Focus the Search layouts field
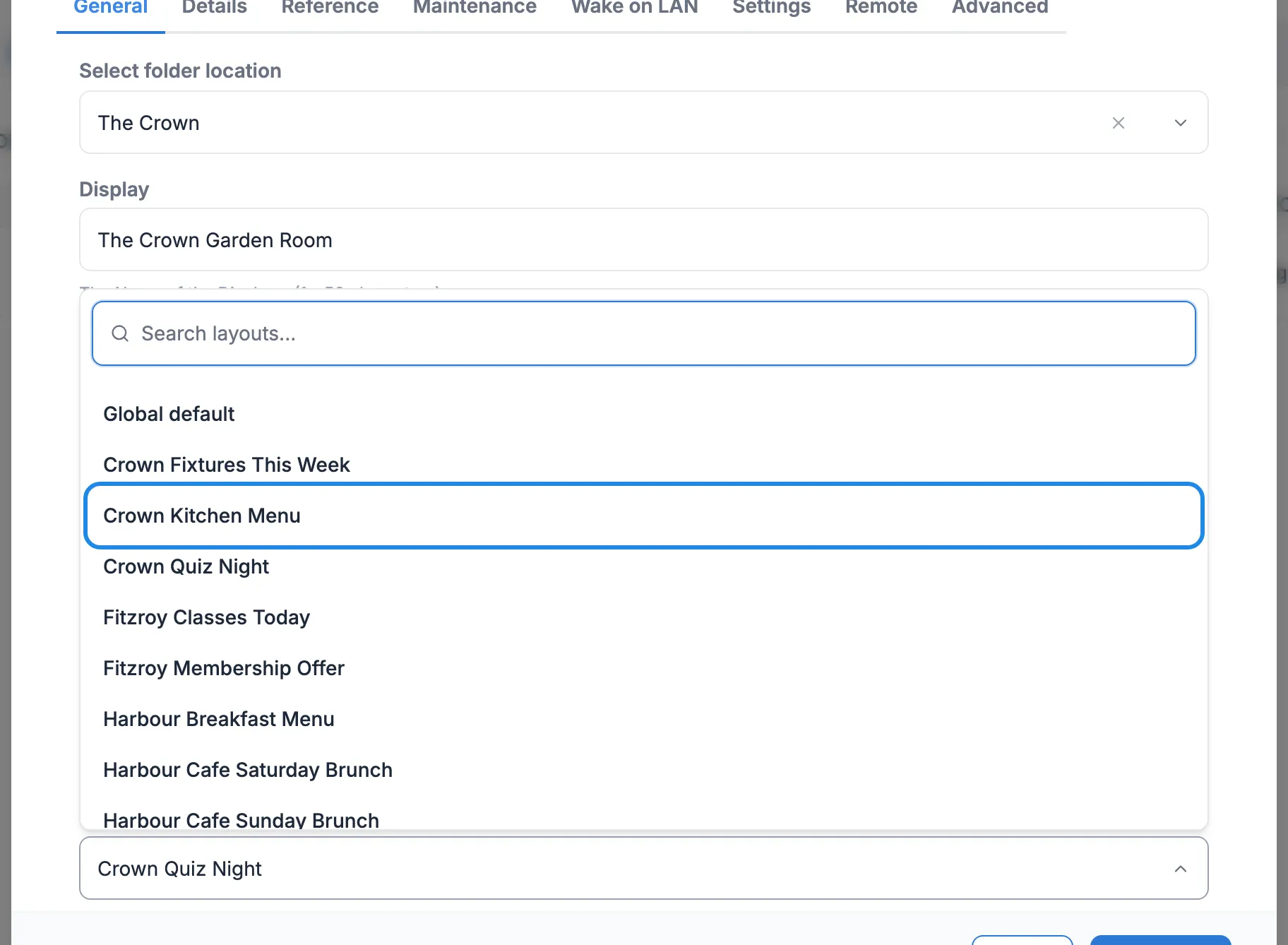 [644, 333]
